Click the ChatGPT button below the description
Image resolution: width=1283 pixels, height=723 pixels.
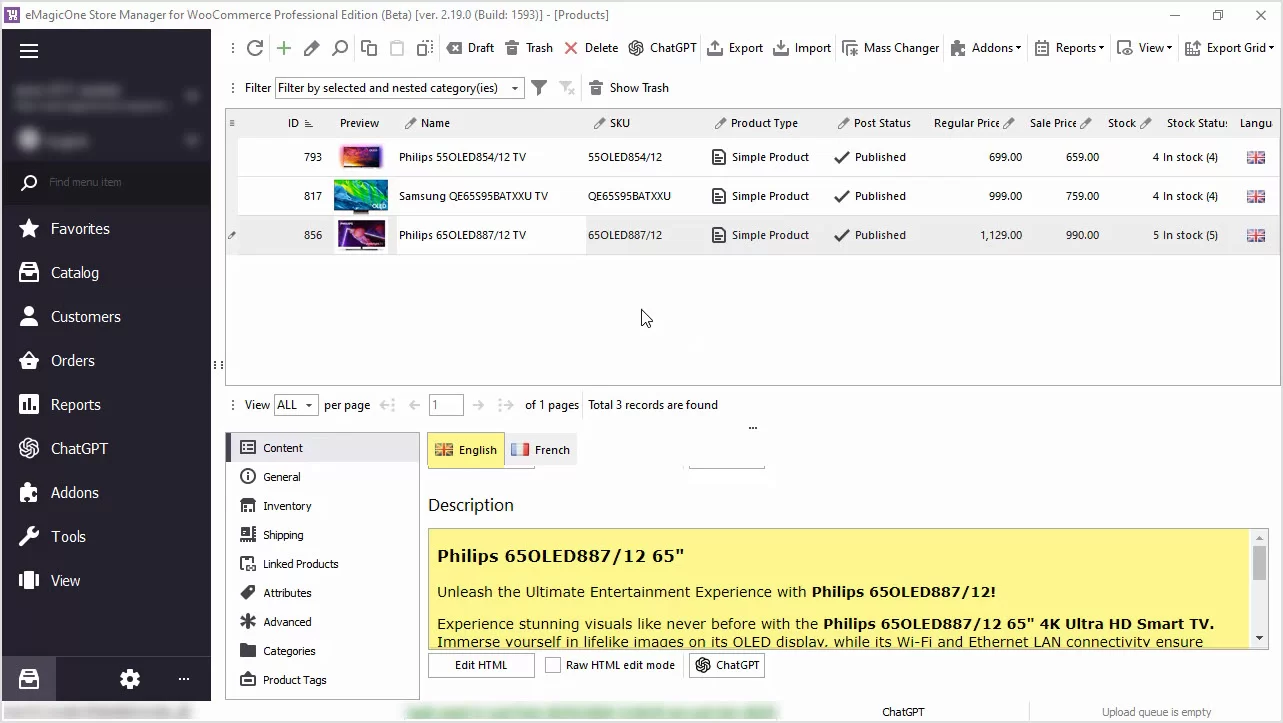pos(727,665)
